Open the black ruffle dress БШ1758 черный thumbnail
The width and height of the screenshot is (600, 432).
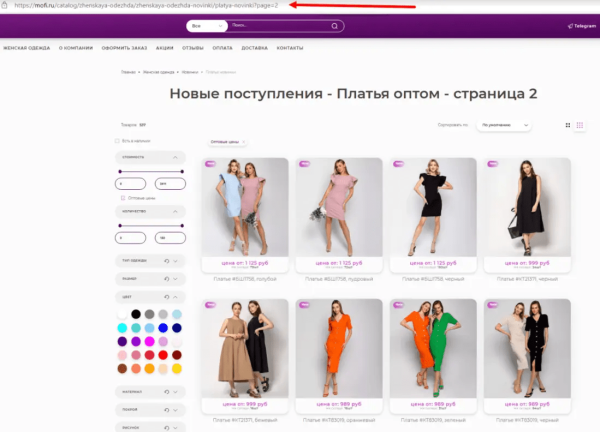433,207
